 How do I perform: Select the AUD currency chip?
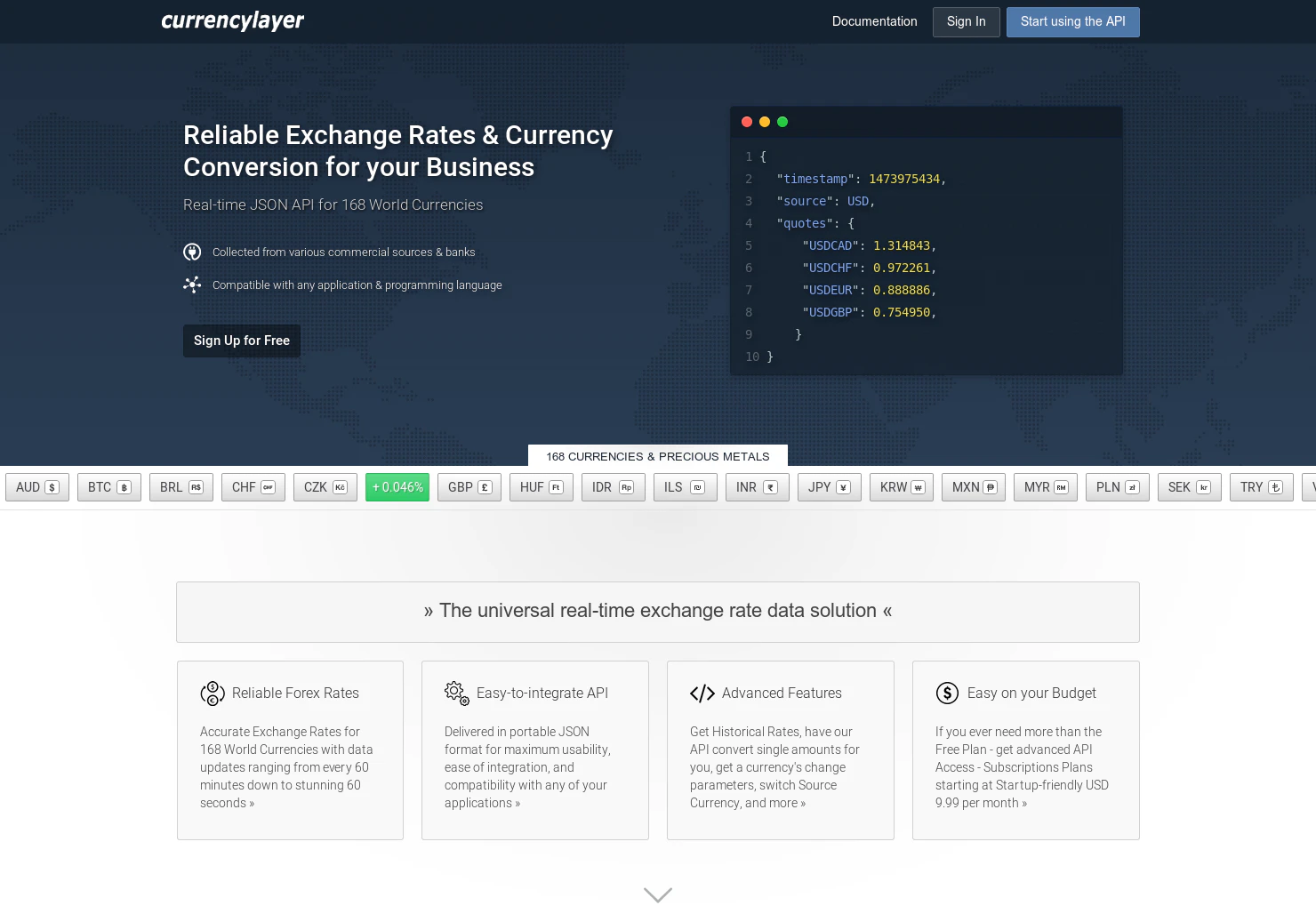point(37,487)
